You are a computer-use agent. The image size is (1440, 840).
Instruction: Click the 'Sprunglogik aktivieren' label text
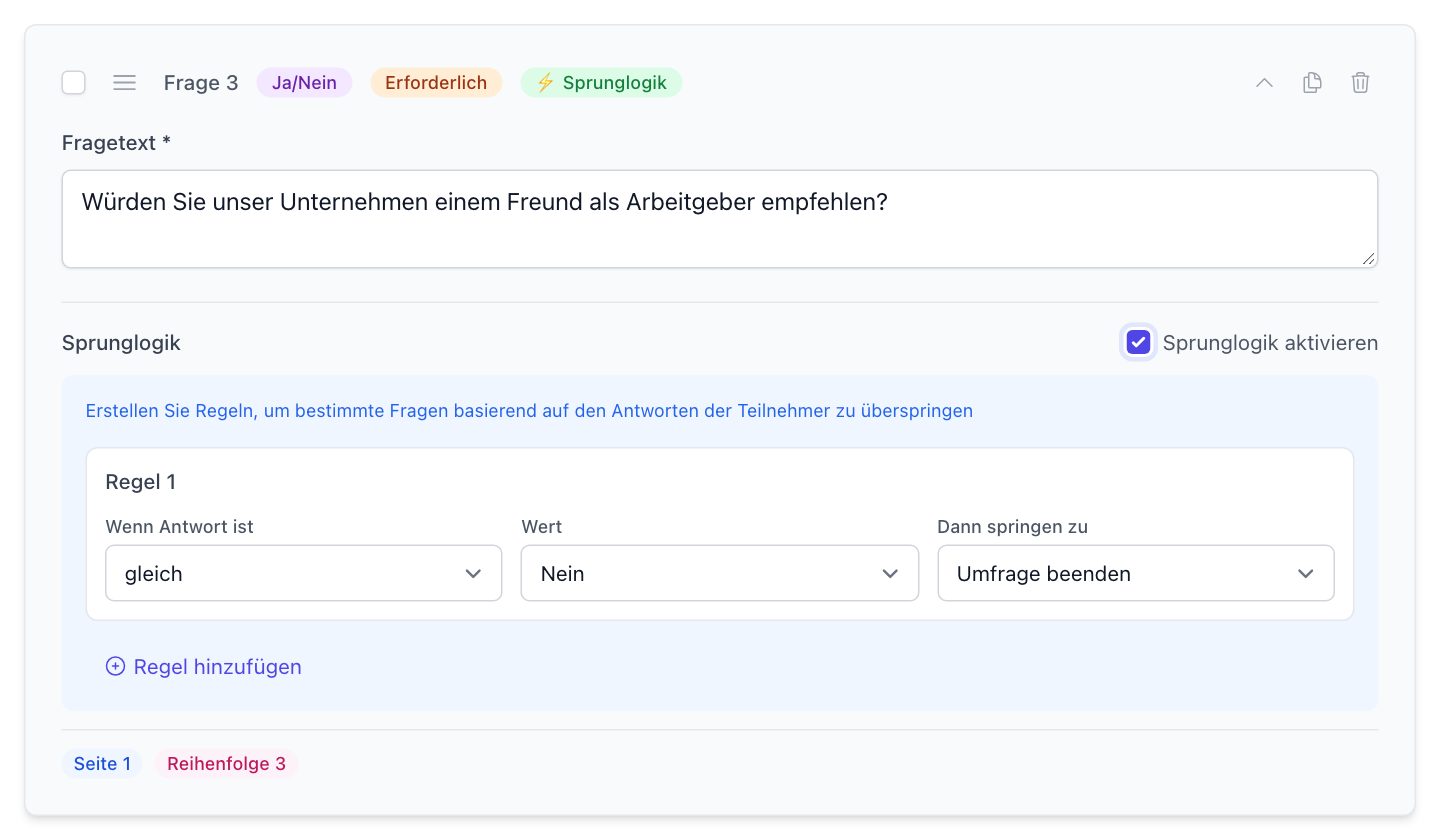tap(1270, 343)
